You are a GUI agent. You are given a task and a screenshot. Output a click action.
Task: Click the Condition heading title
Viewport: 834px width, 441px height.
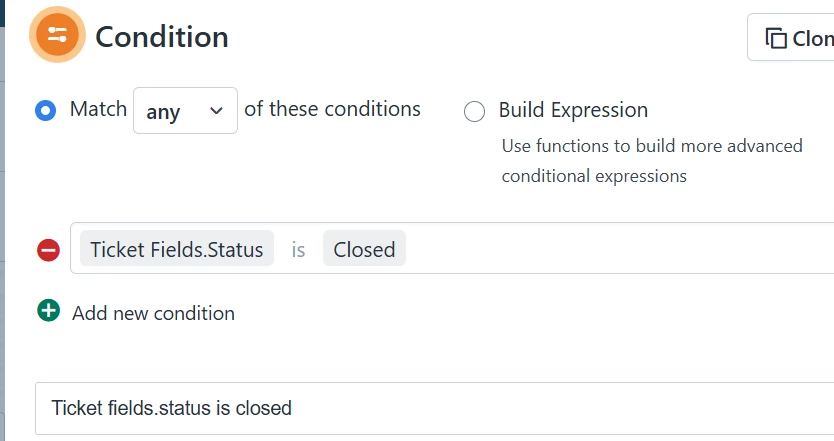coord(162,37)
